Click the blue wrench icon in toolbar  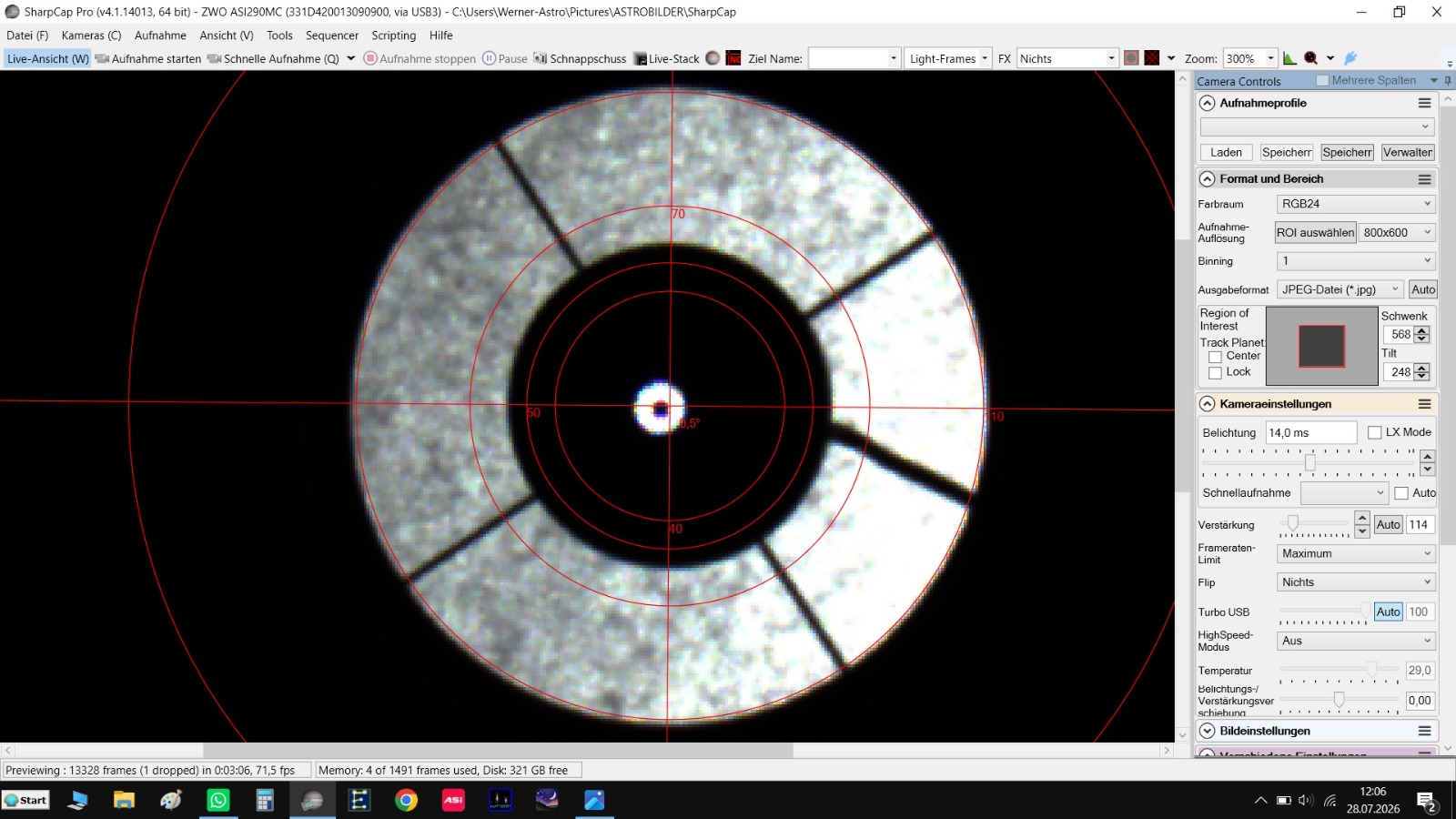1350,58
